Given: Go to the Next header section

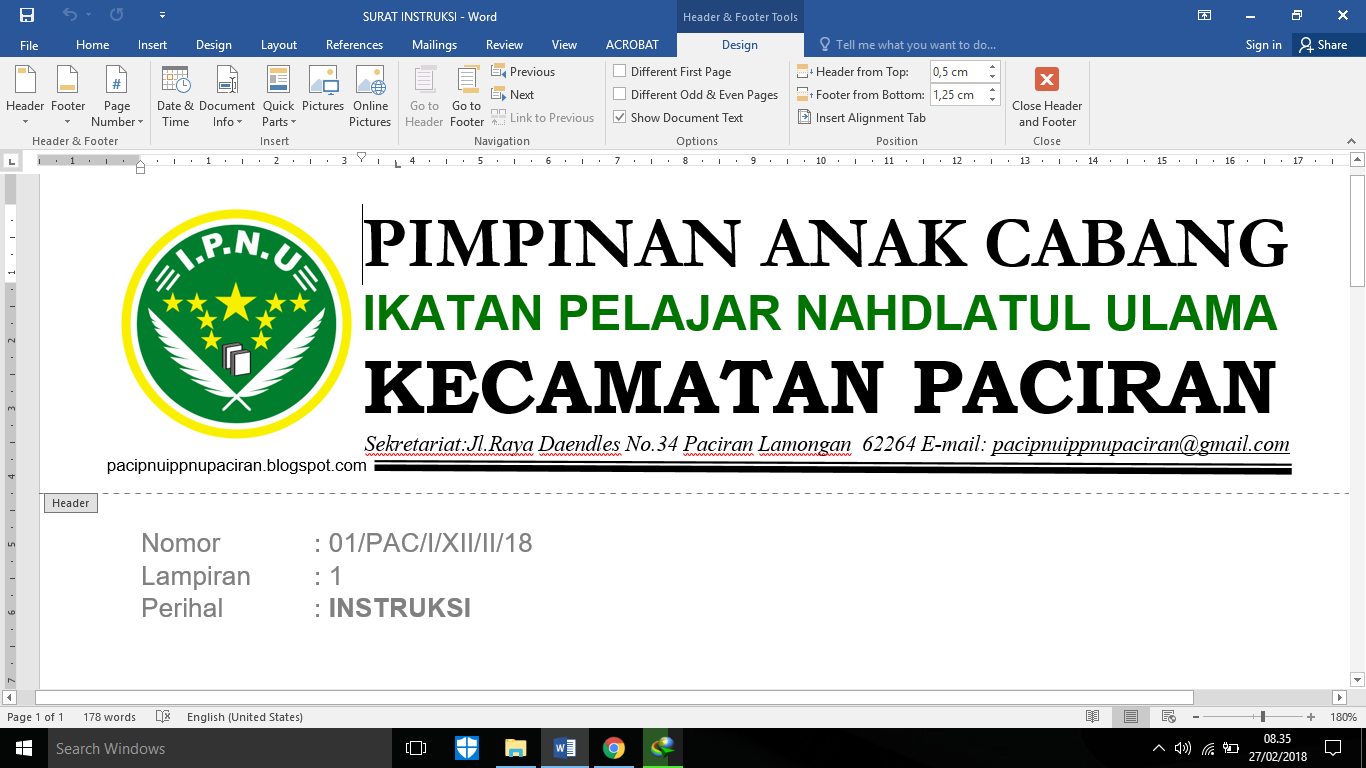Looking at the screenshot, I should point(513,95).
